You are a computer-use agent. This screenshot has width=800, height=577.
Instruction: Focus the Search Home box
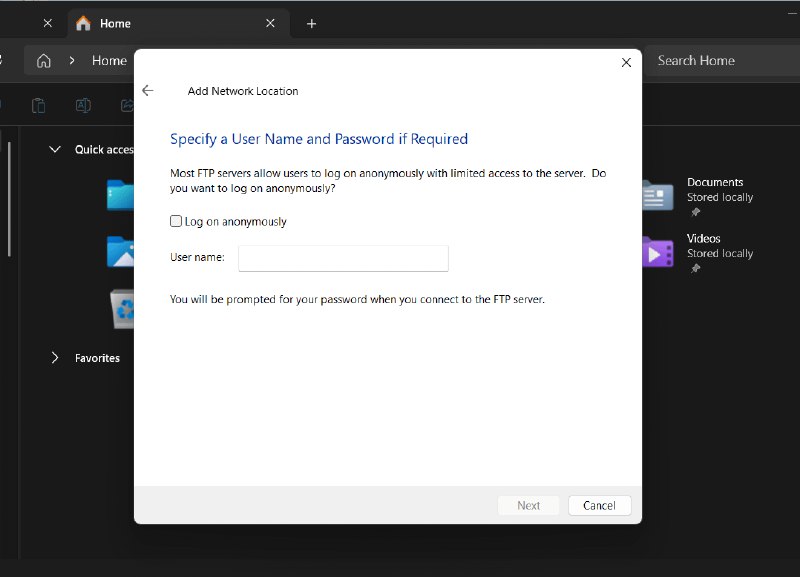[x=722, y=61]
